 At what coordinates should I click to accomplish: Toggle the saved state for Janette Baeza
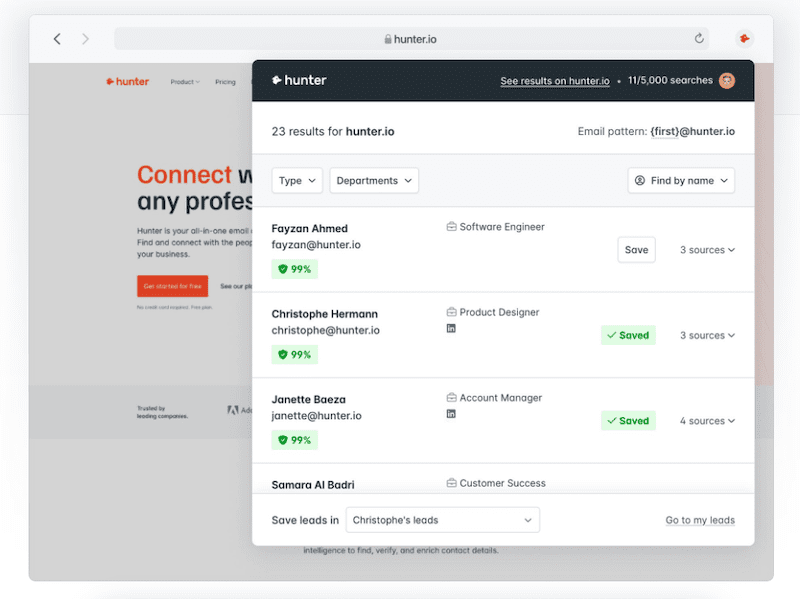tap(628, 420)
